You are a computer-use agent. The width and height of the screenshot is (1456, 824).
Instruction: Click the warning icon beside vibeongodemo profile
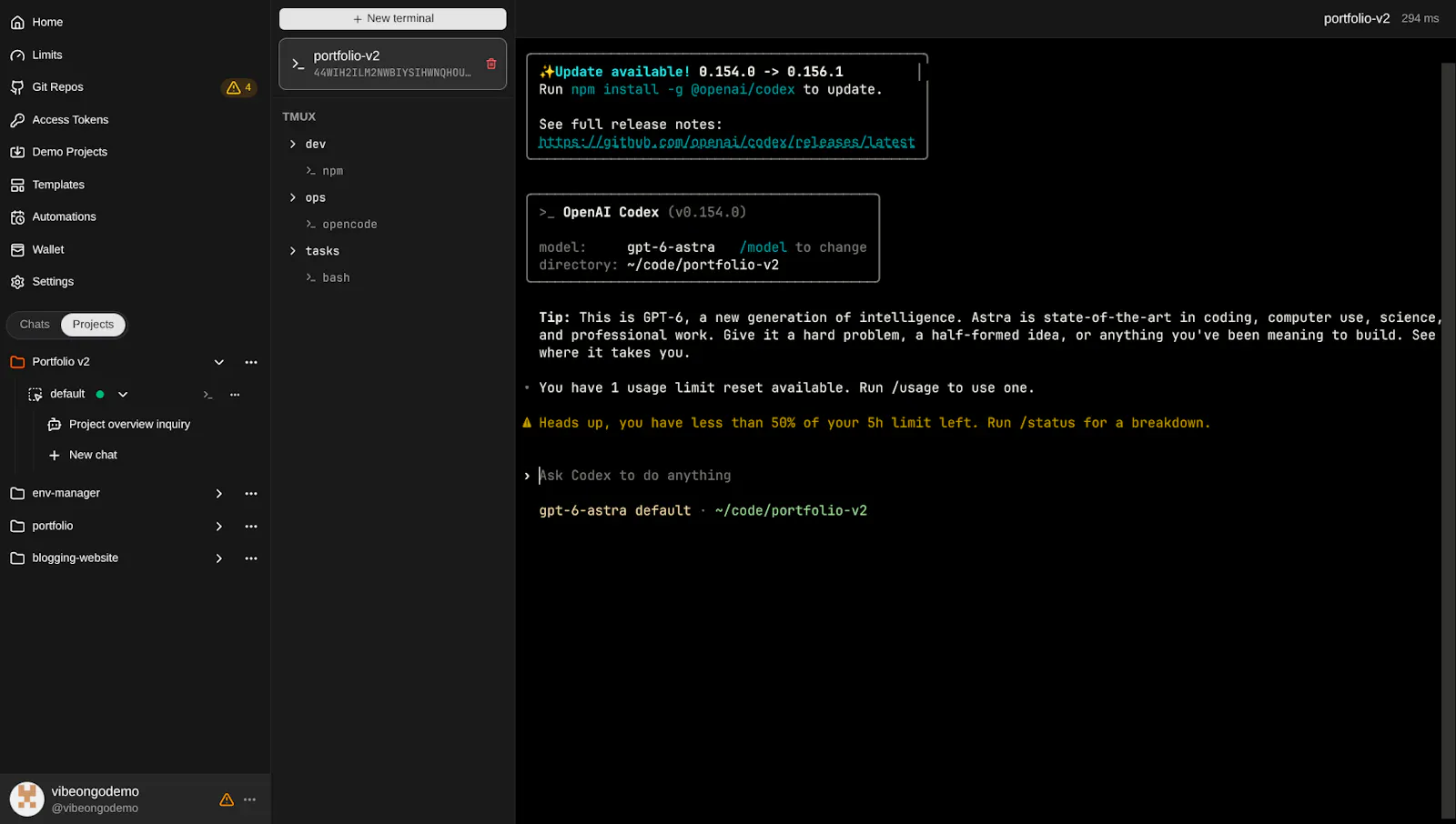pyautogui.click(x=227, y=800)
